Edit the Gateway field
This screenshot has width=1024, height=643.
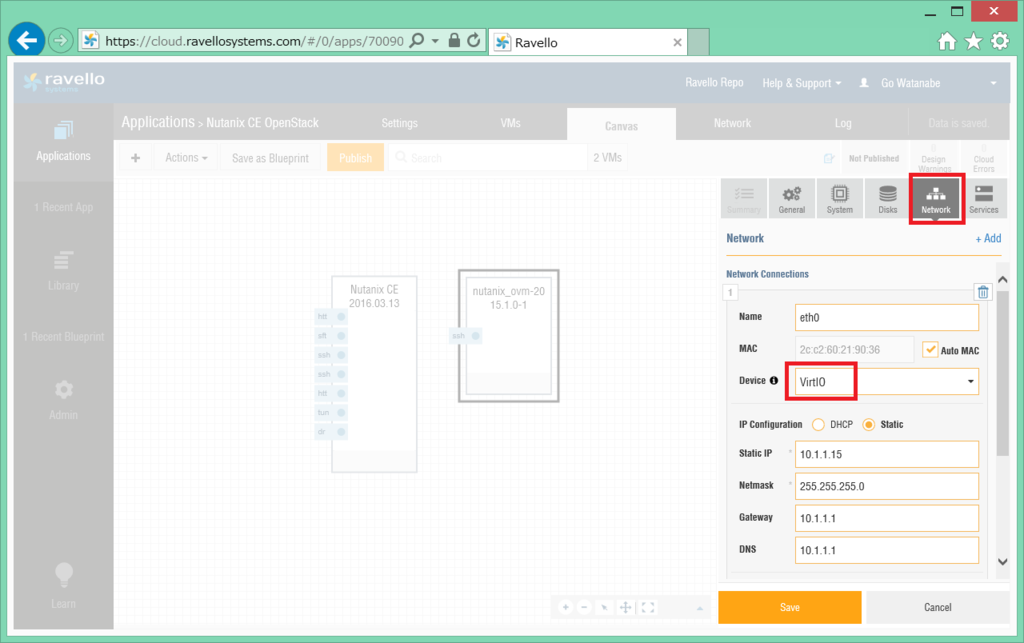(887, 518)
